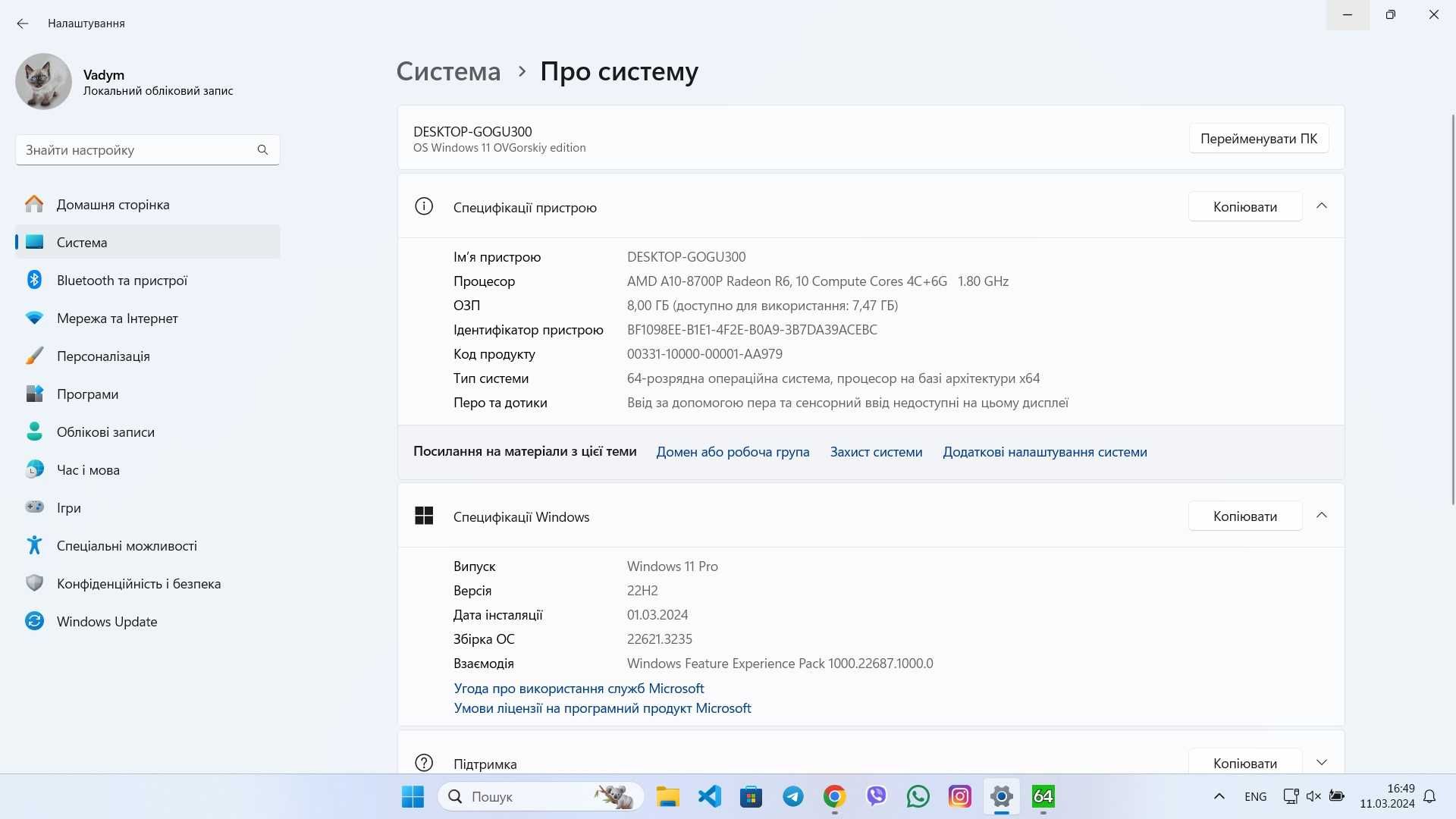
Task: Select Система from left sidebar
Action: click(81, 241)
